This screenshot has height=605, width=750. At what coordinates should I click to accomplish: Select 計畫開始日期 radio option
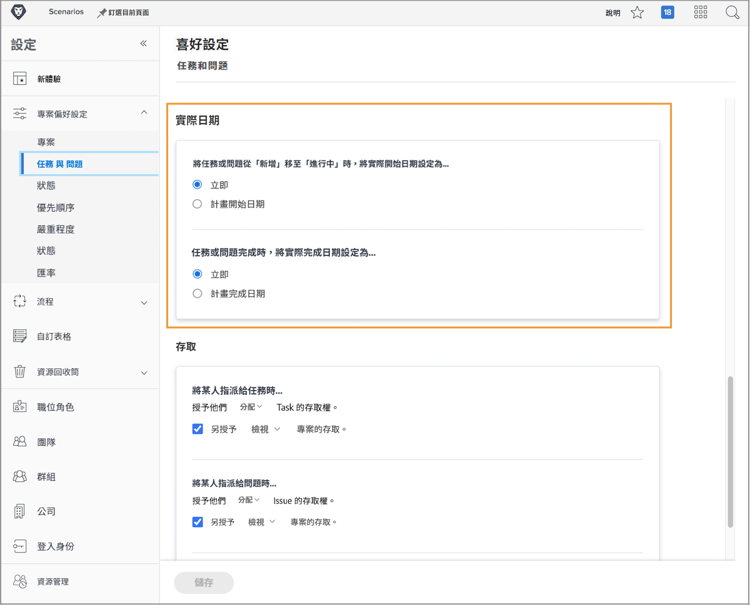click(197, 204)
